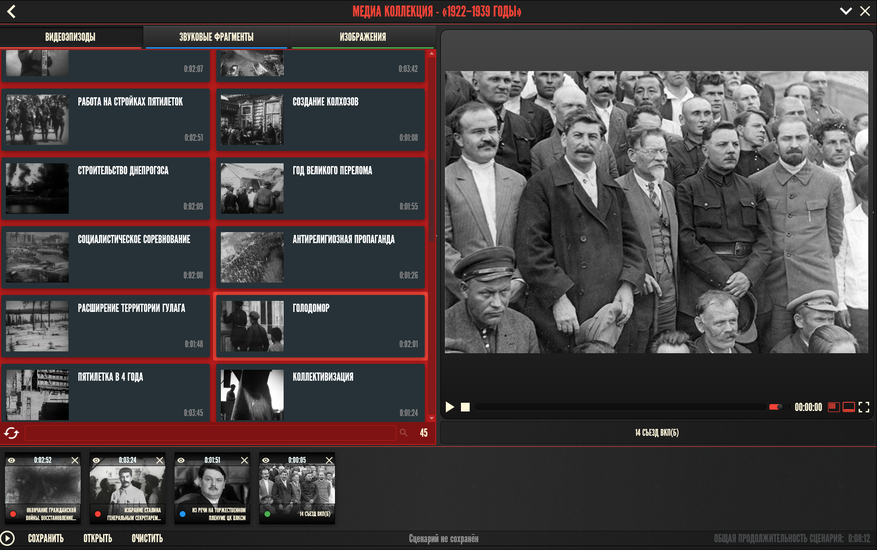Click the Сохранить button
Image resolution: width=877 pixels, height=550 pixels.
pos(46,538)
